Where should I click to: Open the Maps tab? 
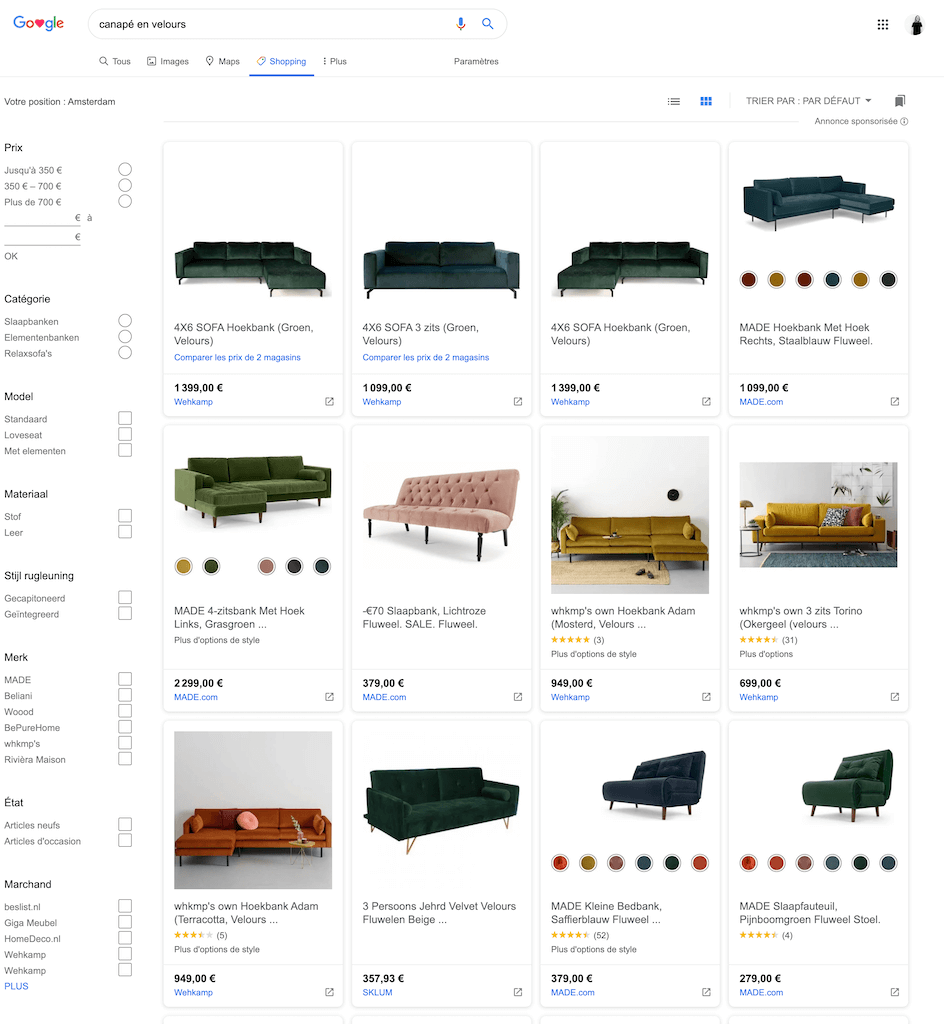(x=222, y=62)
